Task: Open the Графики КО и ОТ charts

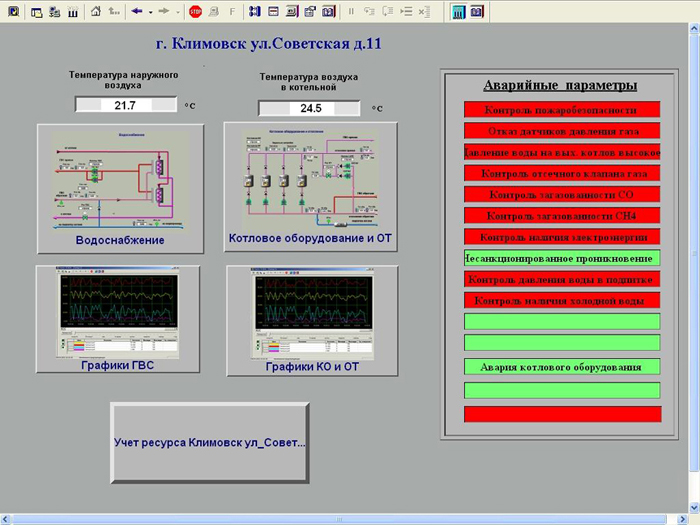Action: pos(312,321)
